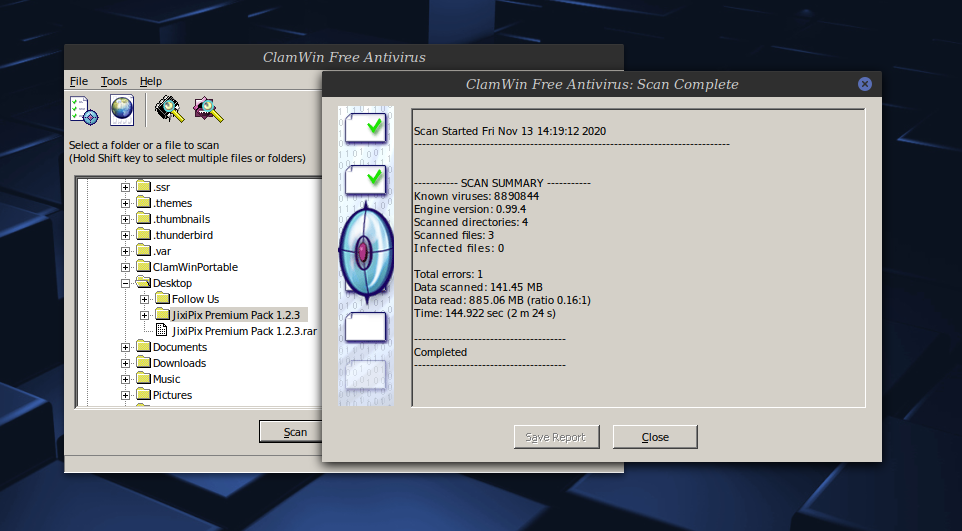Select the Downloads folder in tree
The height and width of the screenshot is (531, 962).
pos(179,363)
